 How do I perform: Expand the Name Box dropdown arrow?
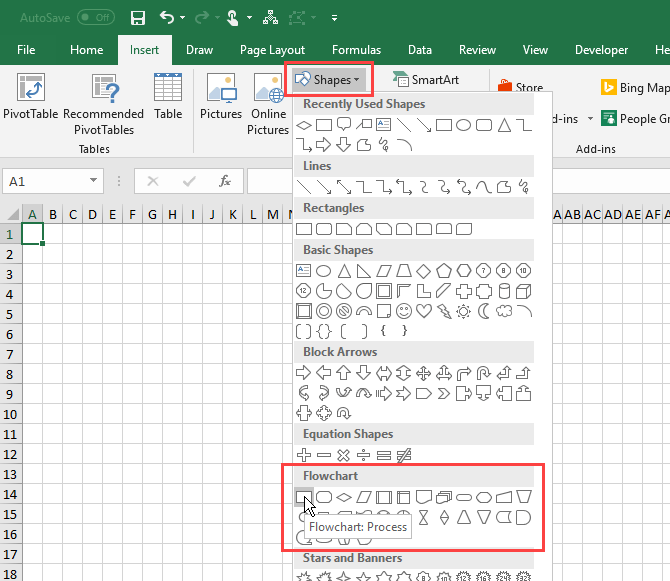94,181
